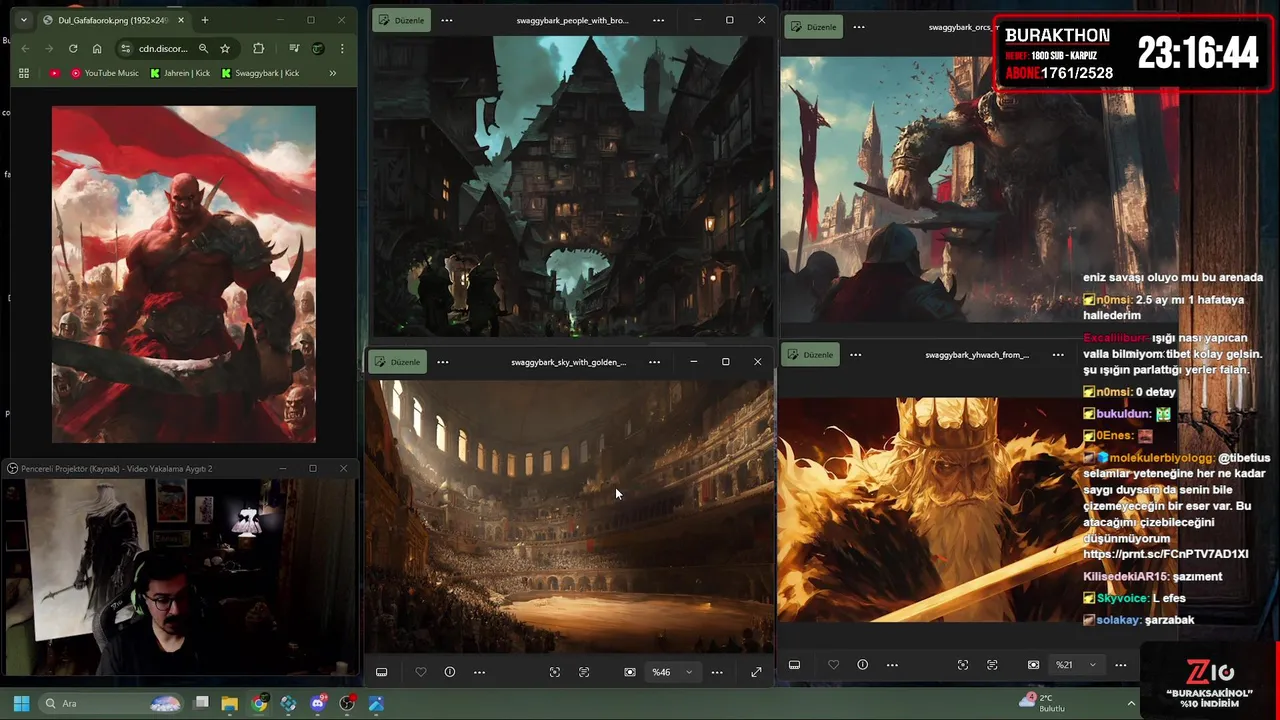The height and width of the screenshot is (720, 1280).
Task: Toggle the filmstrip in the %46 viewer
Action: (381, 672)
